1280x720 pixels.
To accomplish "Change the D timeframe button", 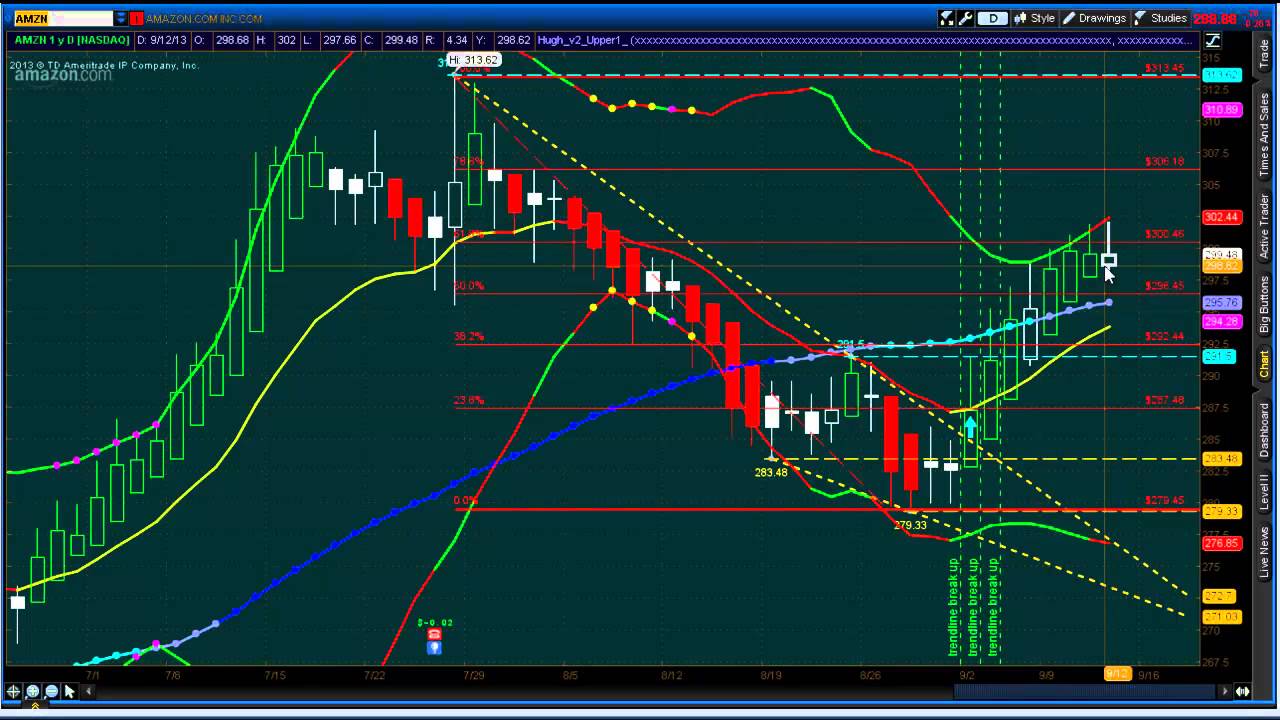I will click(992, 18).
